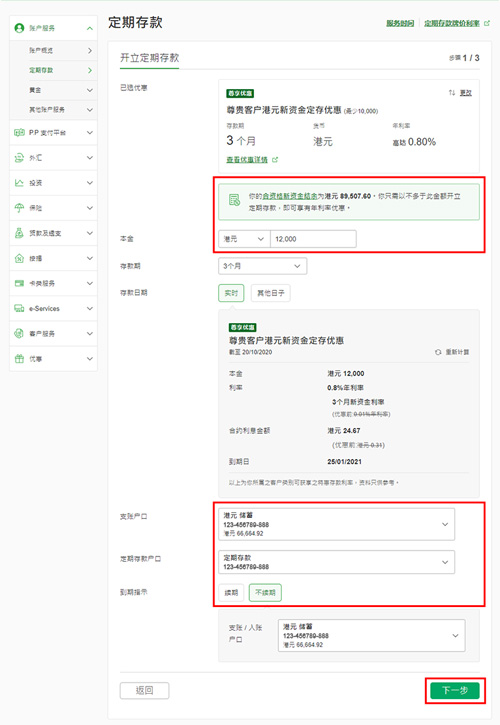Open the 支账户口 account dropdown
Viewport: 500px width, 725px height.
(x=336, y=524)
